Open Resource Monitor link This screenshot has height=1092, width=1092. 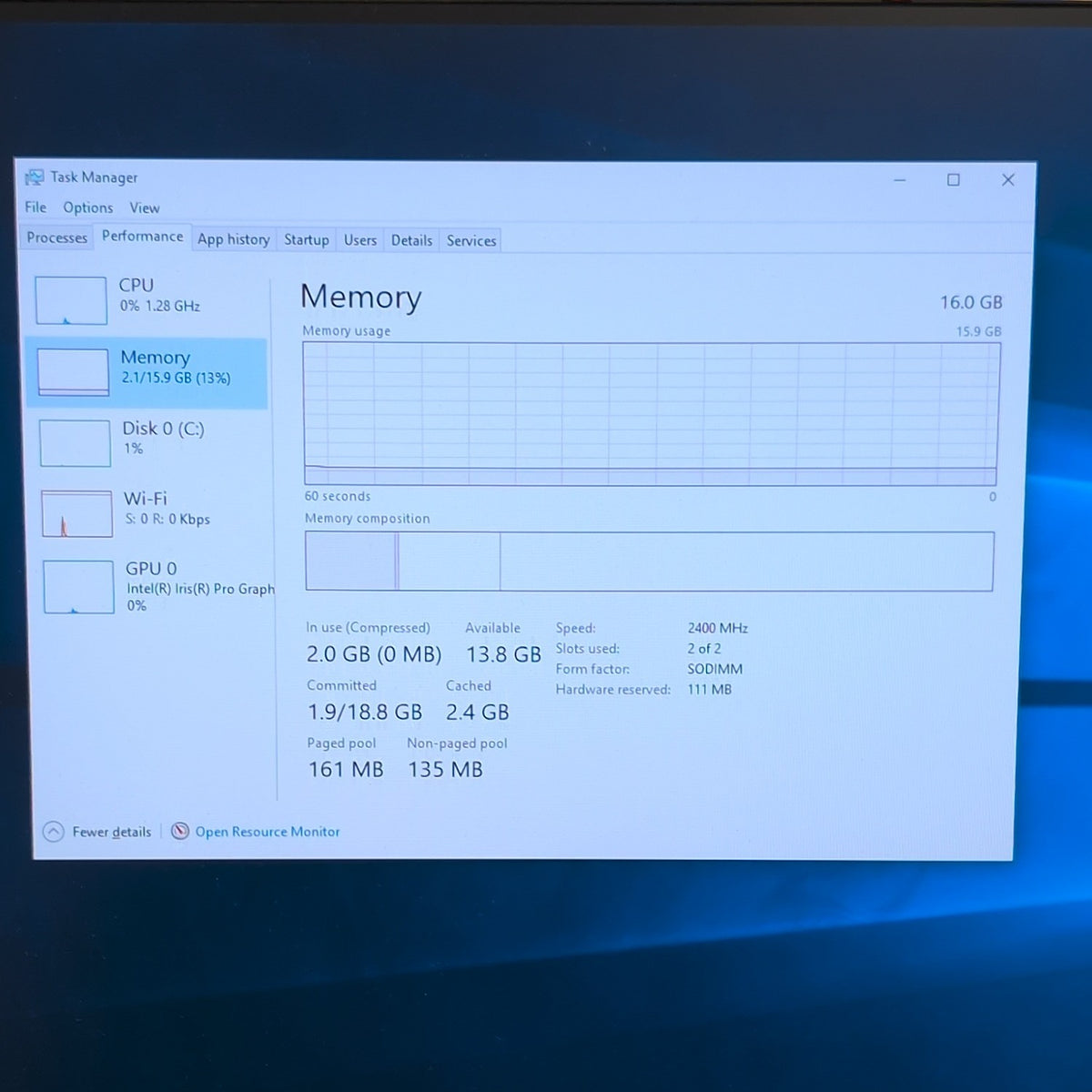click(x=268, y=832)
